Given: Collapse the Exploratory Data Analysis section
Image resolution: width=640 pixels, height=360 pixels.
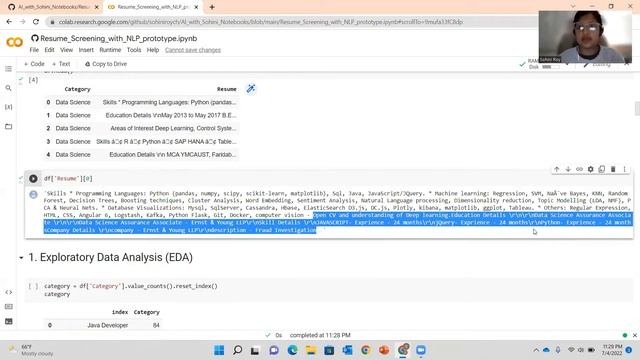Looking at the screenshot, I should click(x=21, y=258).
